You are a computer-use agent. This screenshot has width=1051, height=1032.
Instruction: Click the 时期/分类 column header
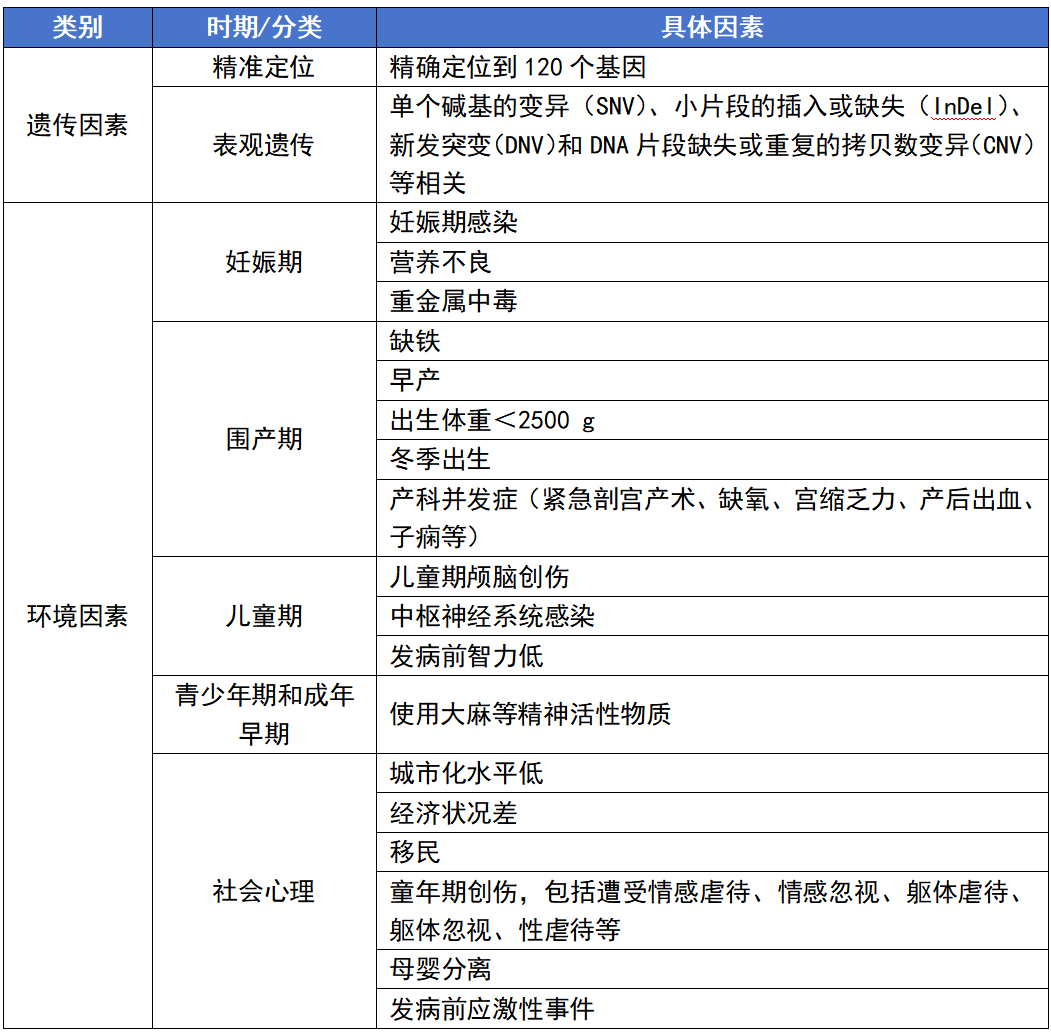[x=264, y=28]
